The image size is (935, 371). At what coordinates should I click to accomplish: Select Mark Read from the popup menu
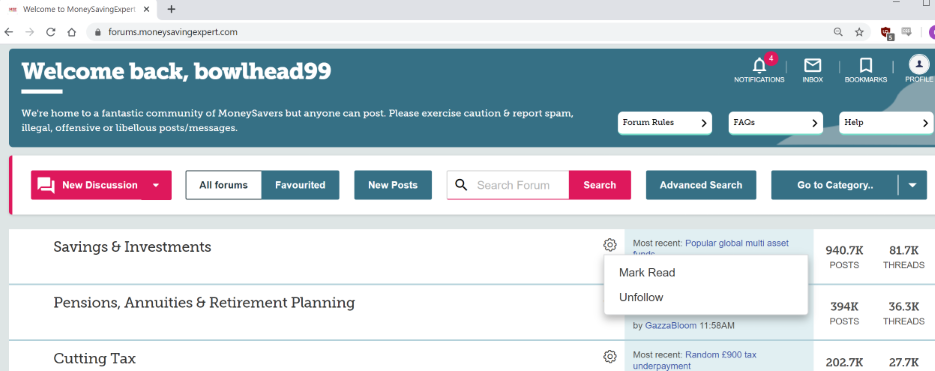coord(647,273)
